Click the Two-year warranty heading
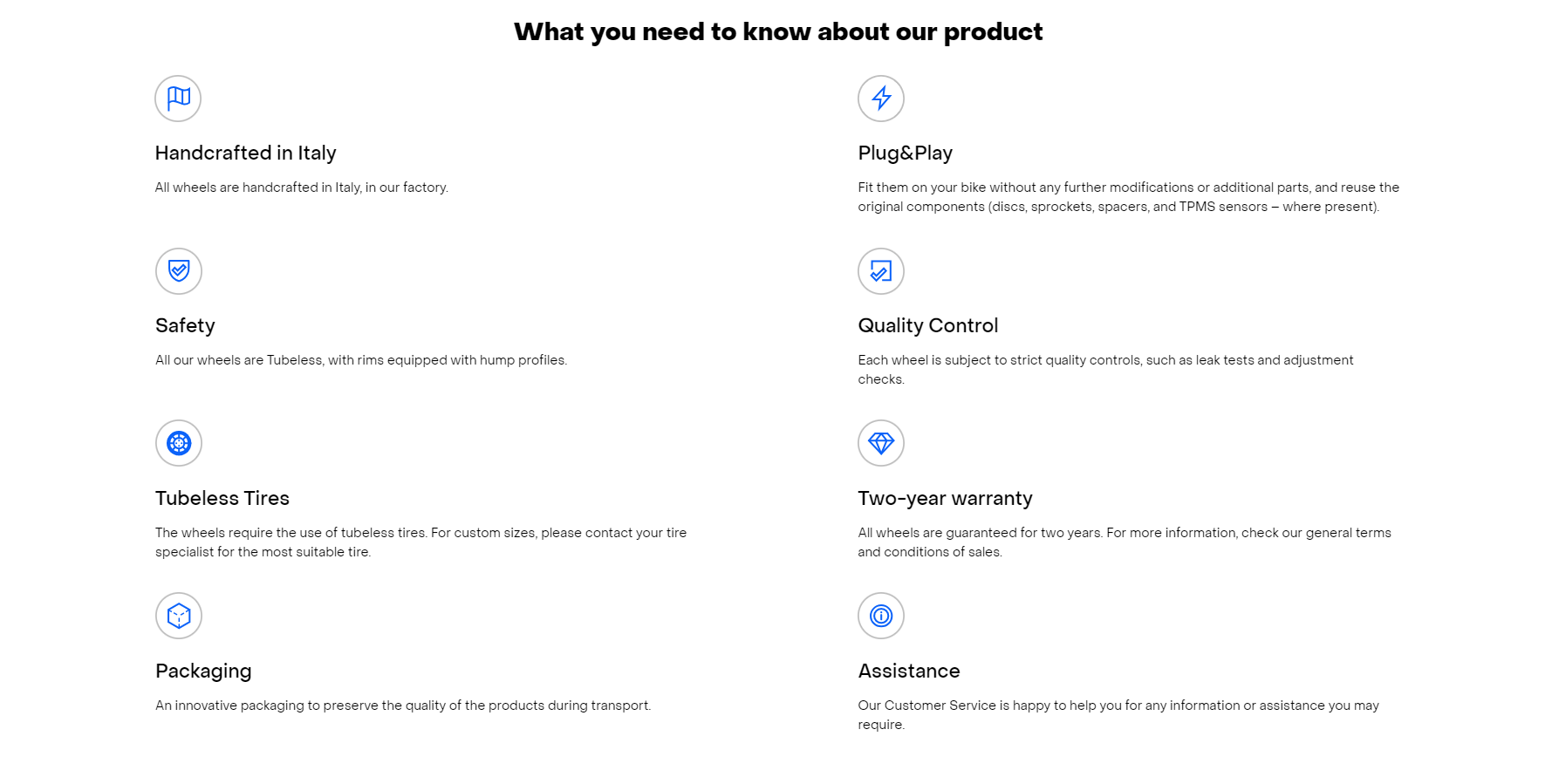Viewport: 1545px width, 784px height. [945, 499]
